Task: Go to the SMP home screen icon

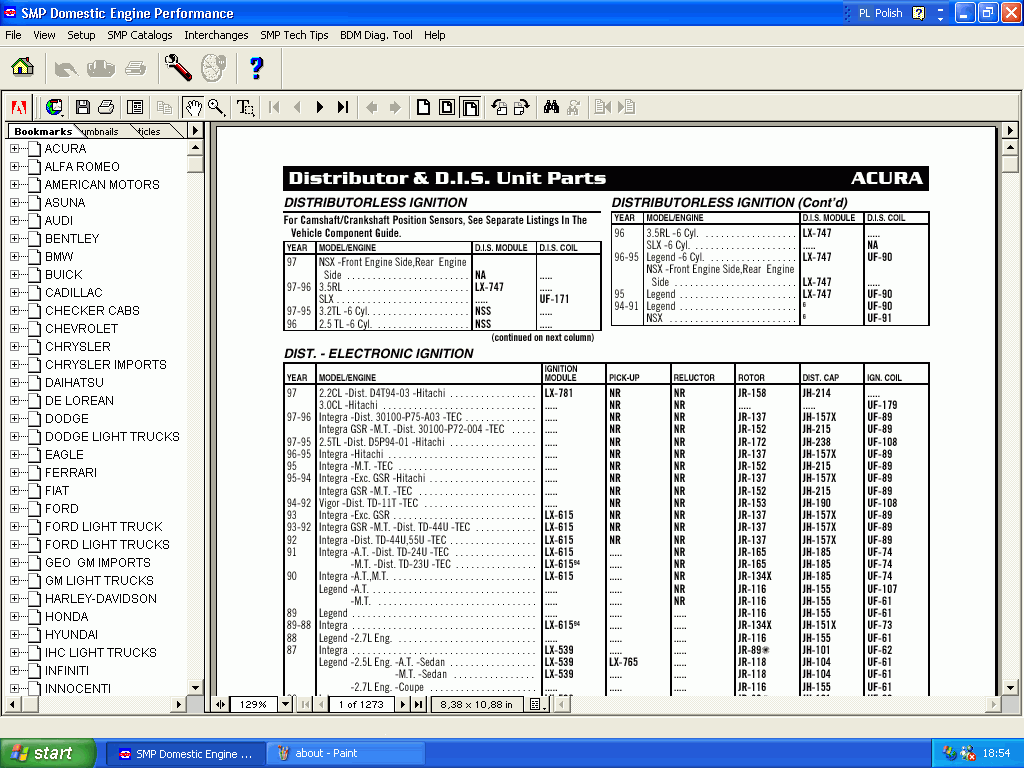Action: tap(22, 67)
